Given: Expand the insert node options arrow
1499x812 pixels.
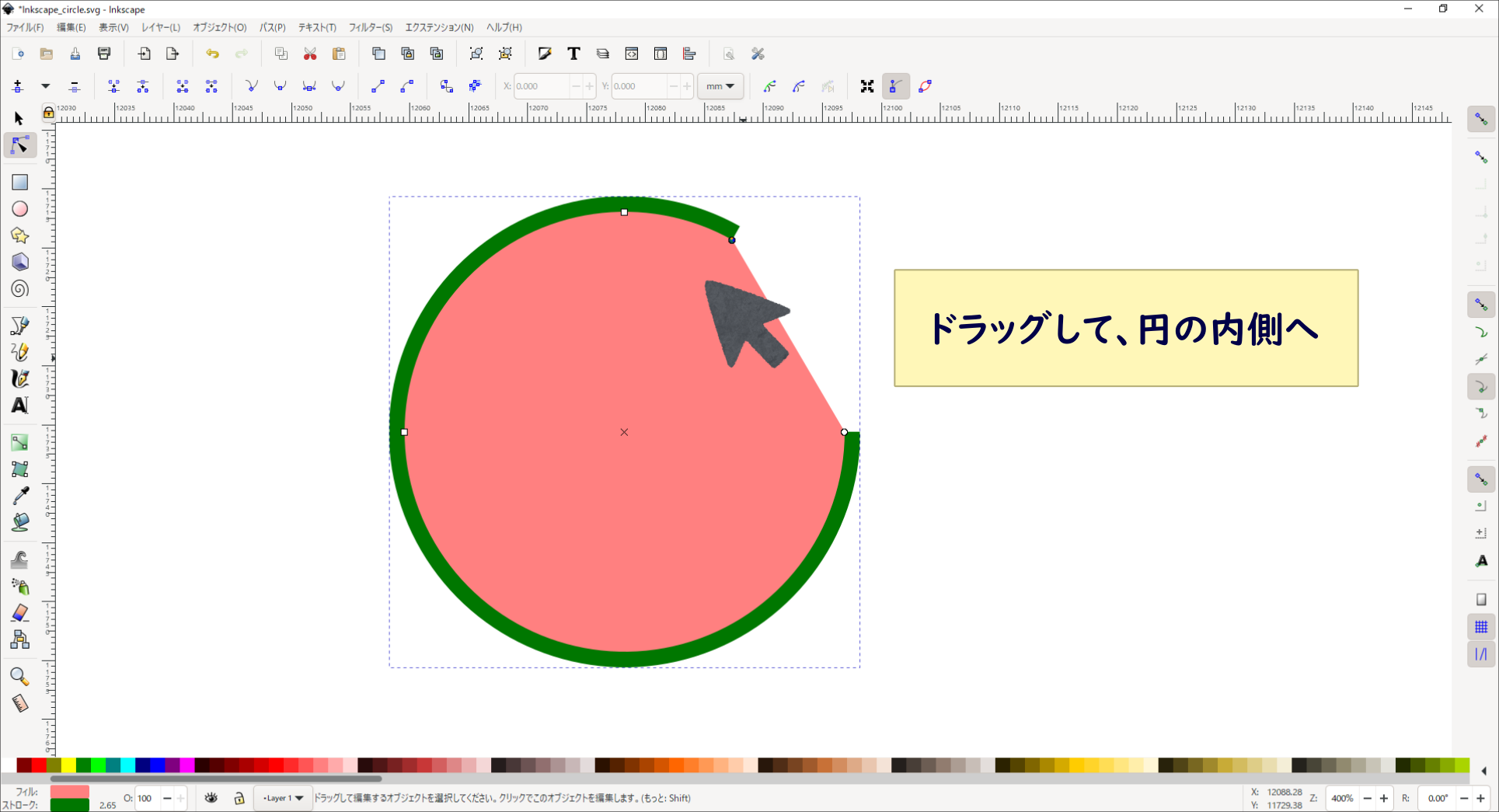Looking at the screenshot, I should coord(45,86).
